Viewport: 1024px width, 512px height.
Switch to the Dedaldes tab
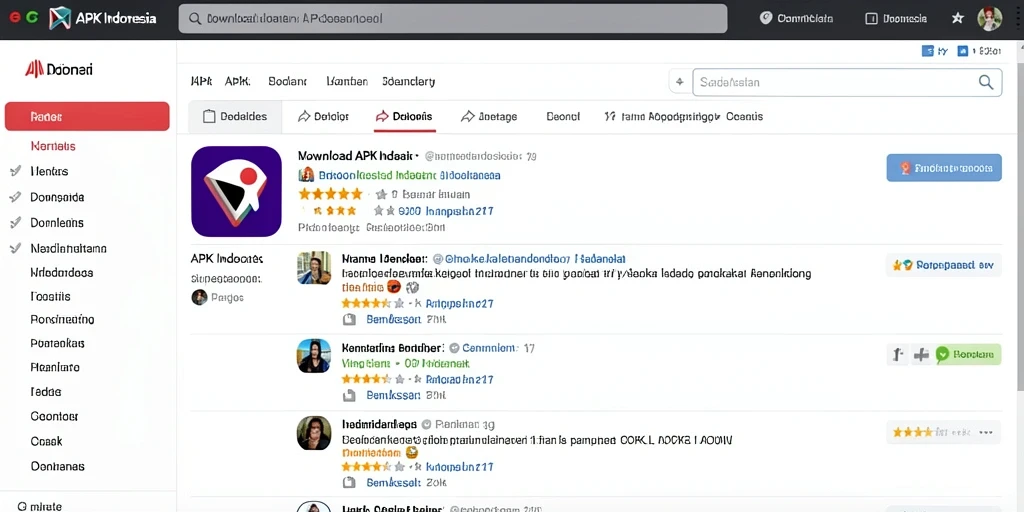[x=235, y=117]
